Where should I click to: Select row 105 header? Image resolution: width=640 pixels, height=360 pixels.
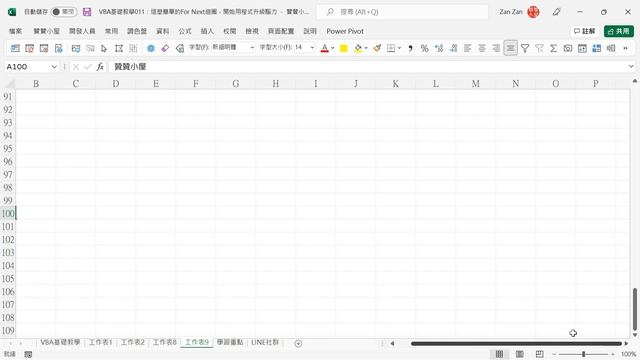pos(8,278)
